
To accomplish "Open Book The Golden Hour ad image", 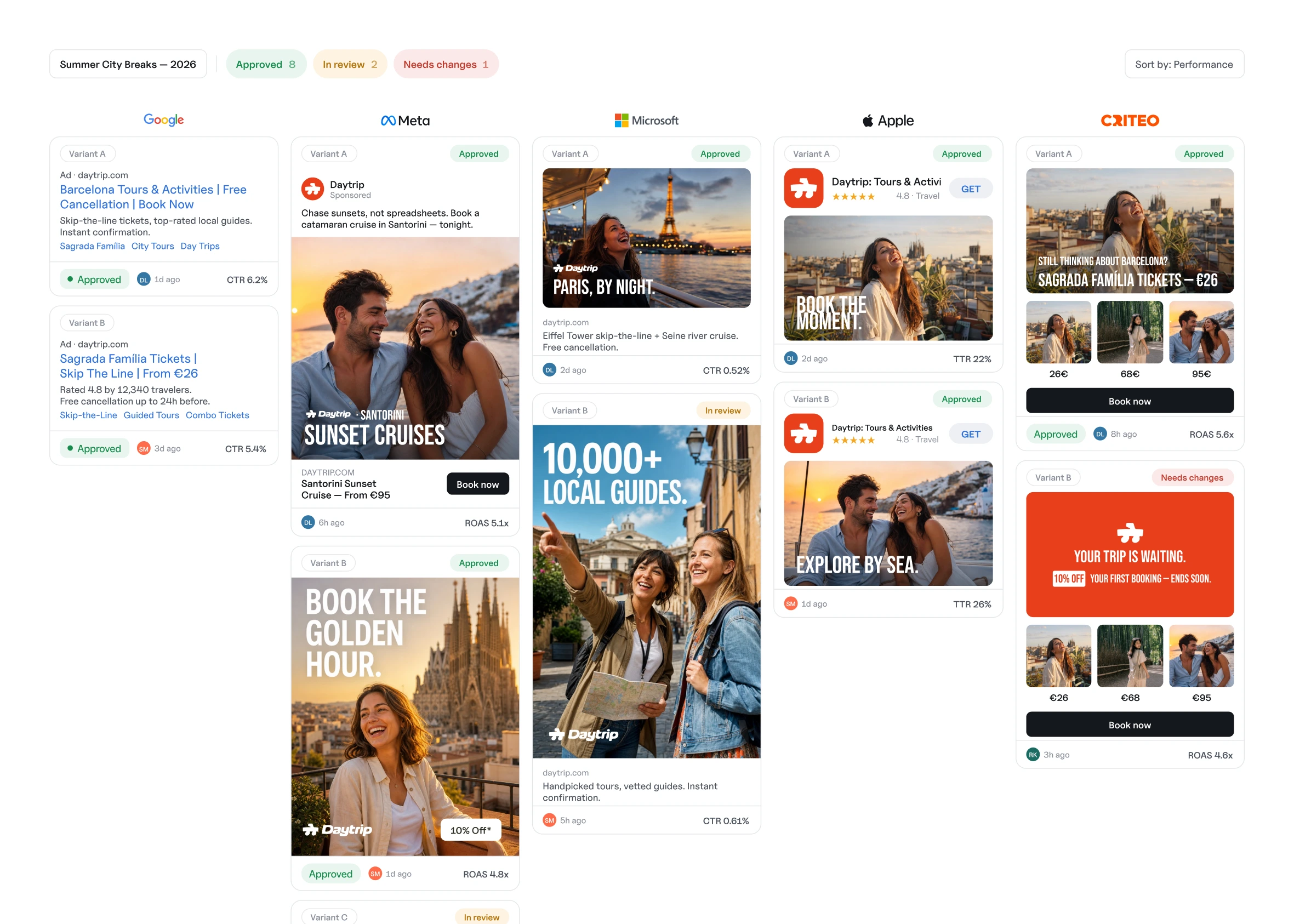I will [405, 716].
